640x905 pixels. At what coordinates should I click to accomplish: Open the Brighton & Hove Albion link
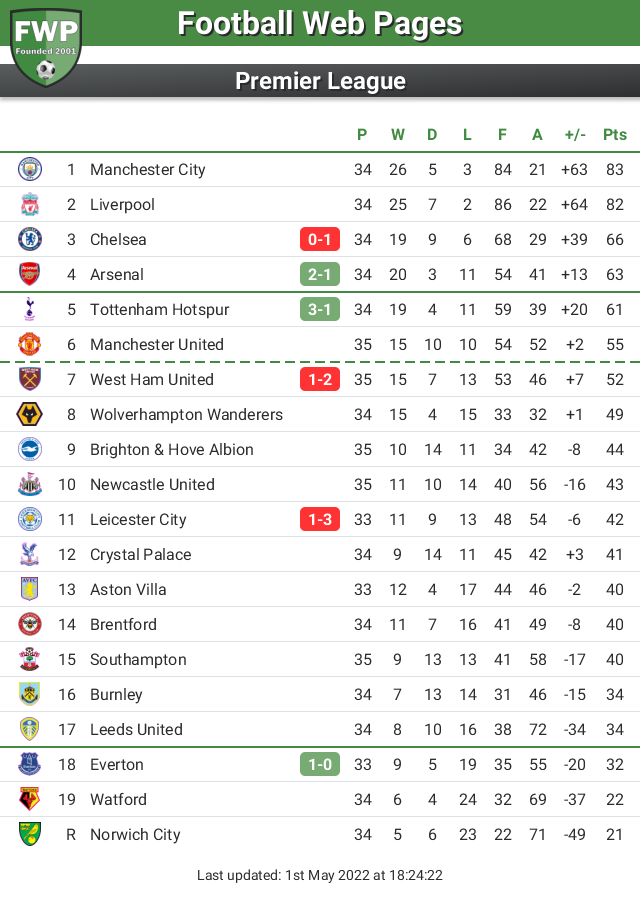(x=172, y=449)
